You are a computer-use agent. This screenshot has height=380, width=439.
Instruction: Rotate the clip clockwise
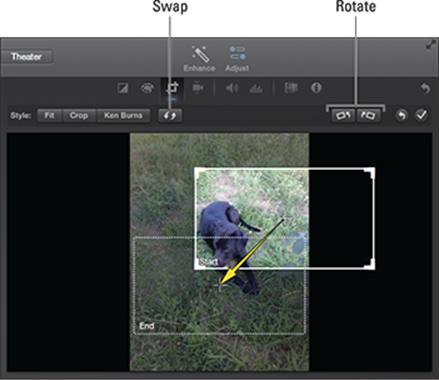coord(368,116)
